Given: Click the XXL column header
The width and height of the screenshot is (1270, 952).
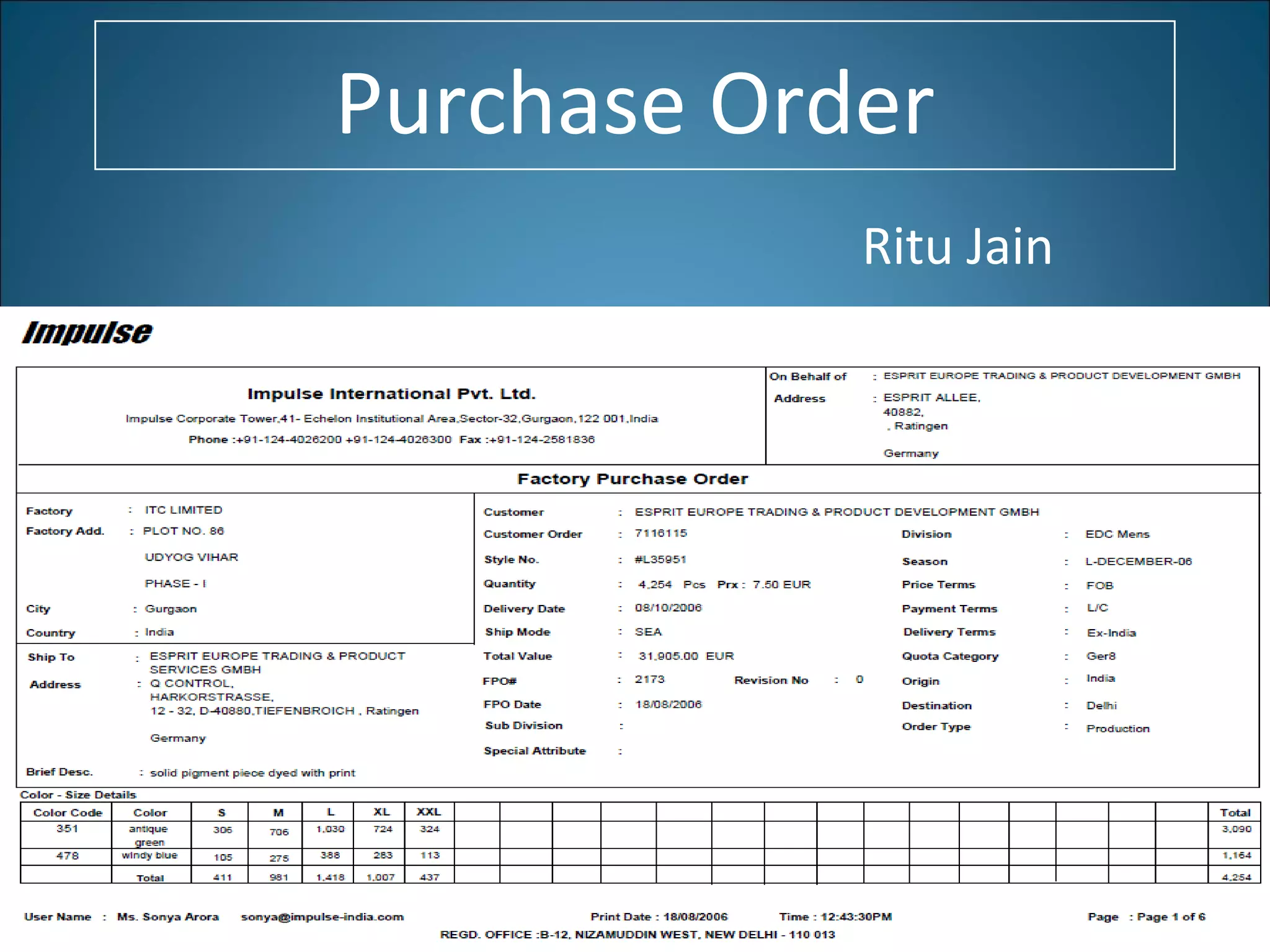Looking at the screenshot, I should 429,812.
